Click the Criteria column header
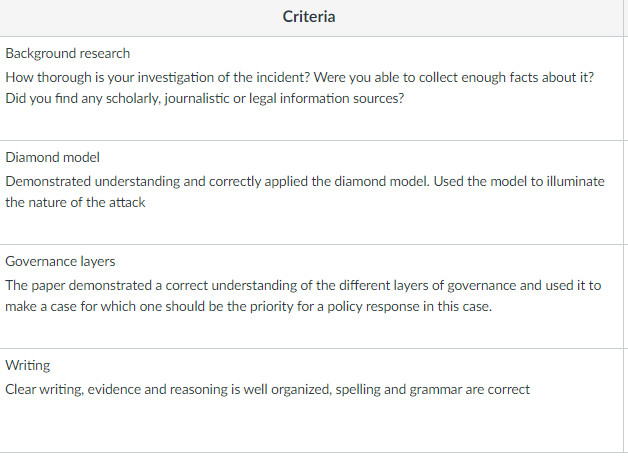628x457 pixels. click(x=309, y=17)
